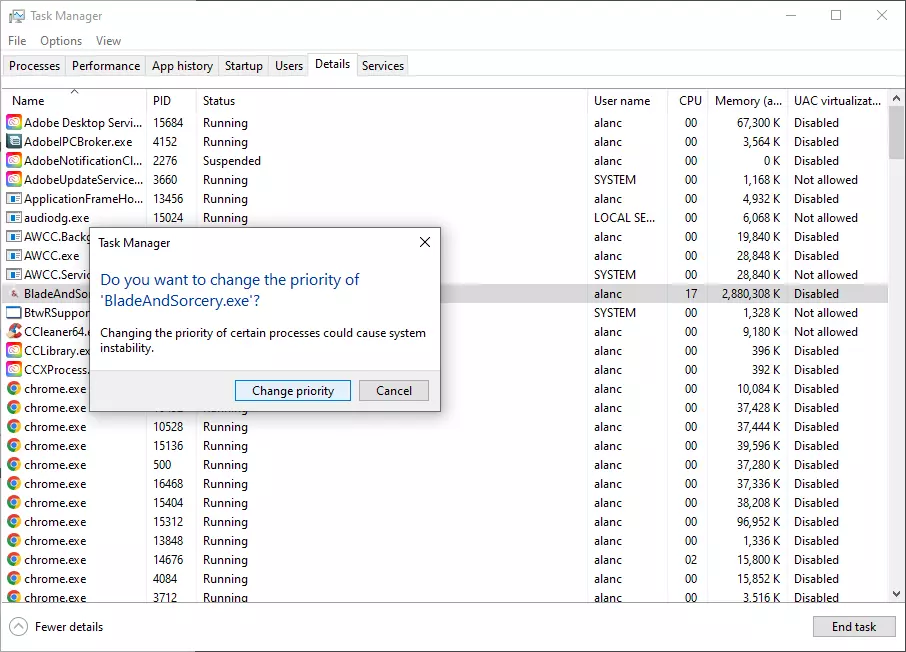This screenshot has height=652, width=906.
Task: Click the Adobe Desktop Service process icon
Action: pyautogui.click(x=14, y=123)
